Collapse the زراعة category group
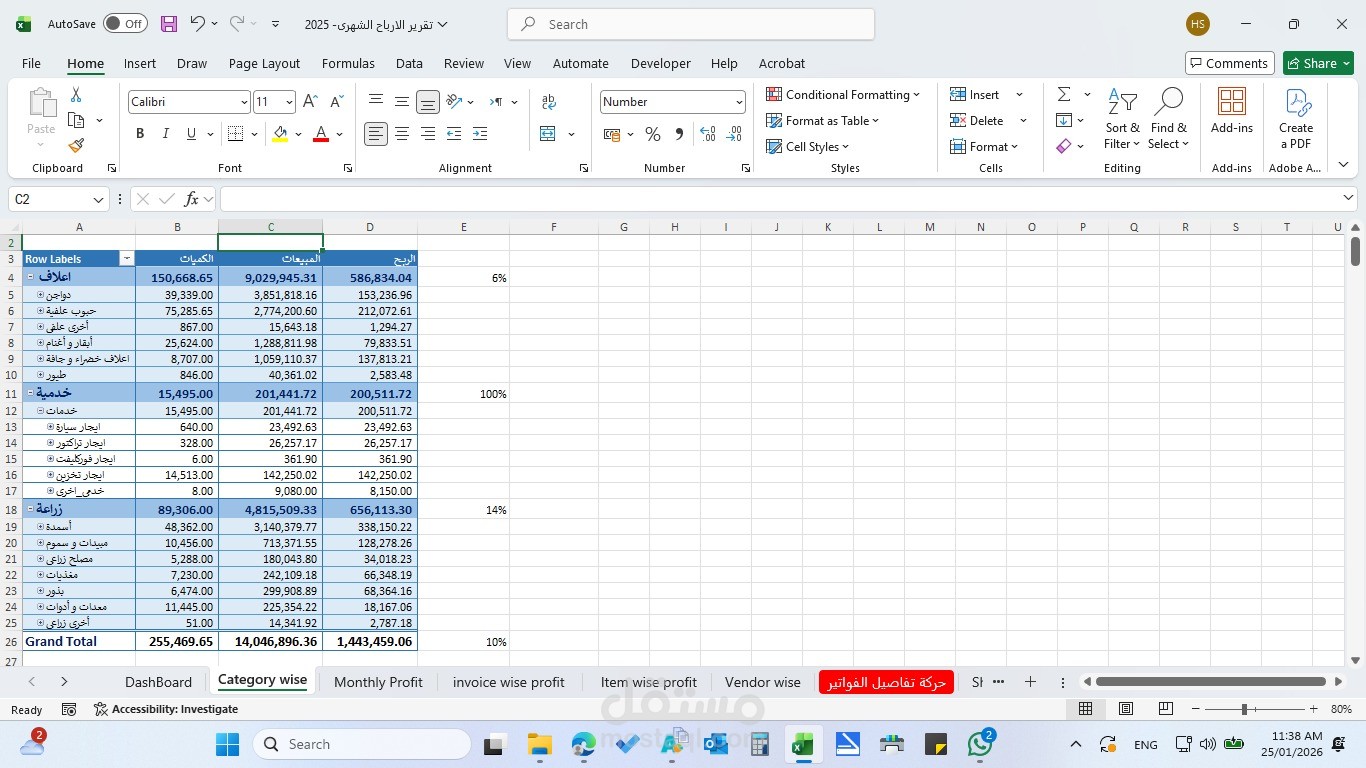This screenshot has height=768, width=1366. 30,509
